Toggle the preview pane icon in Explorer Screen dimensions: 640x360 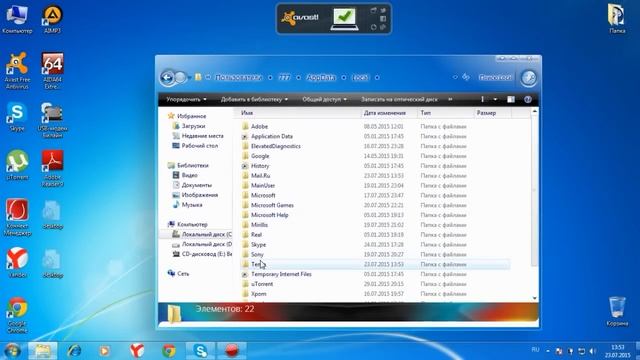tap(511, 99)
